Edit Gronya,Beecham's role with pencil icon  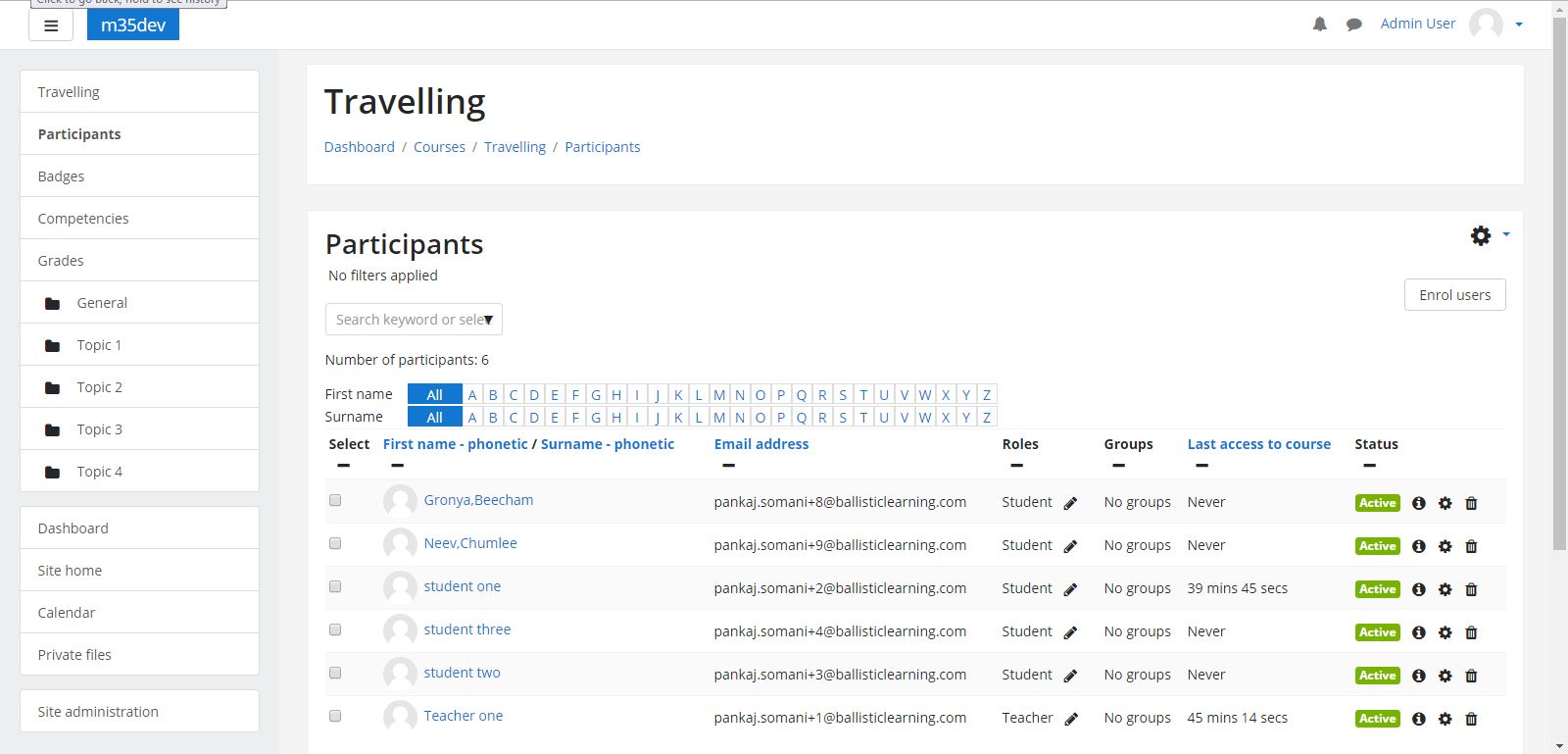point(1070,503)
